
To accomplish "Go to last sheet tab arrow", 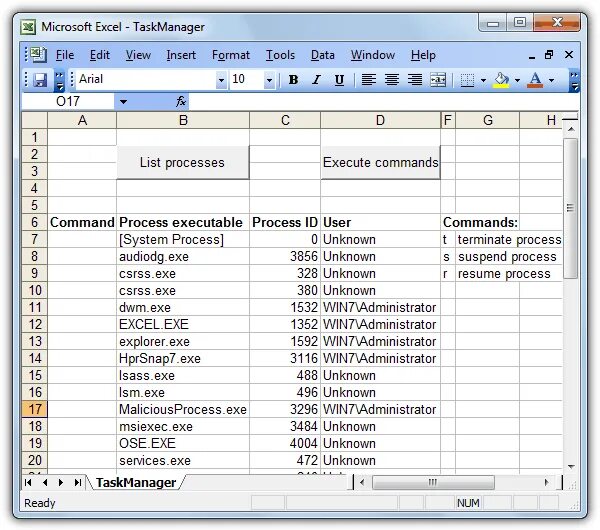I will pos(78,483).
